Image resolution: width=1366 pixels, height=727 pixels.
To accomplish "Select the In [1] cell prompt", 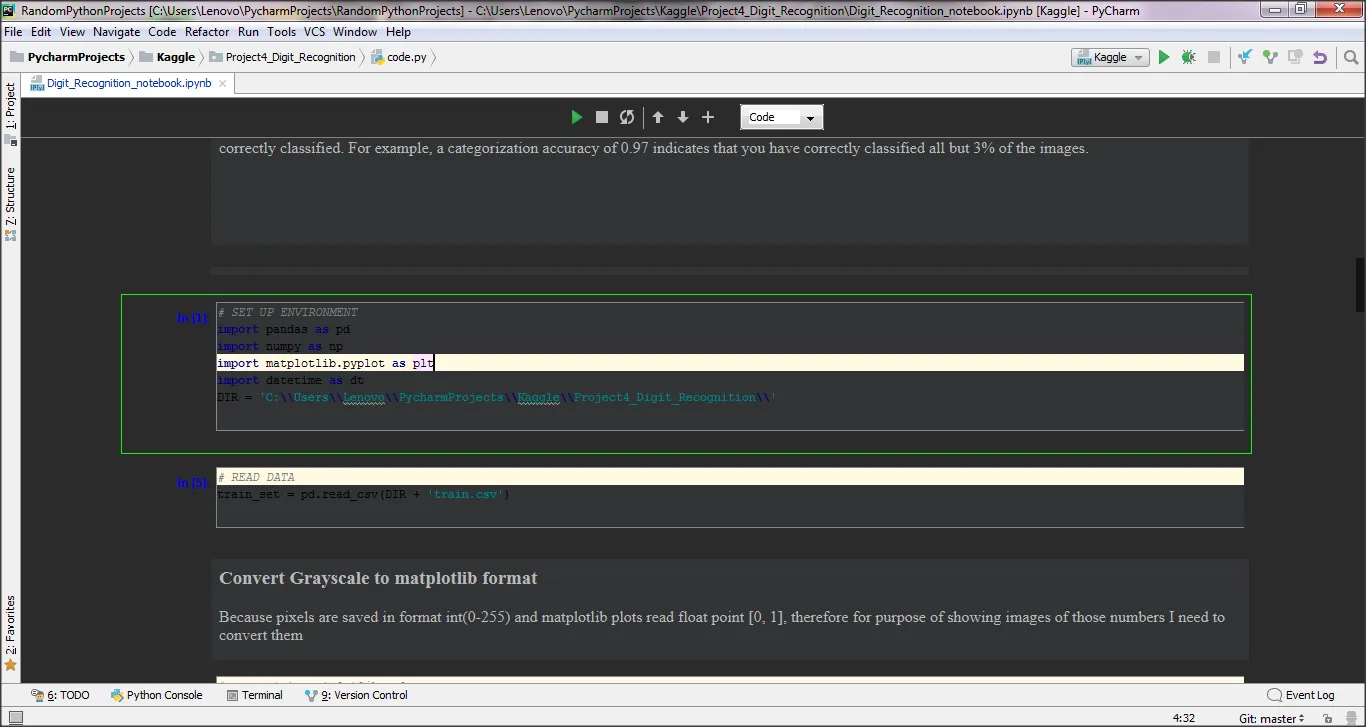I will [193, 318].
